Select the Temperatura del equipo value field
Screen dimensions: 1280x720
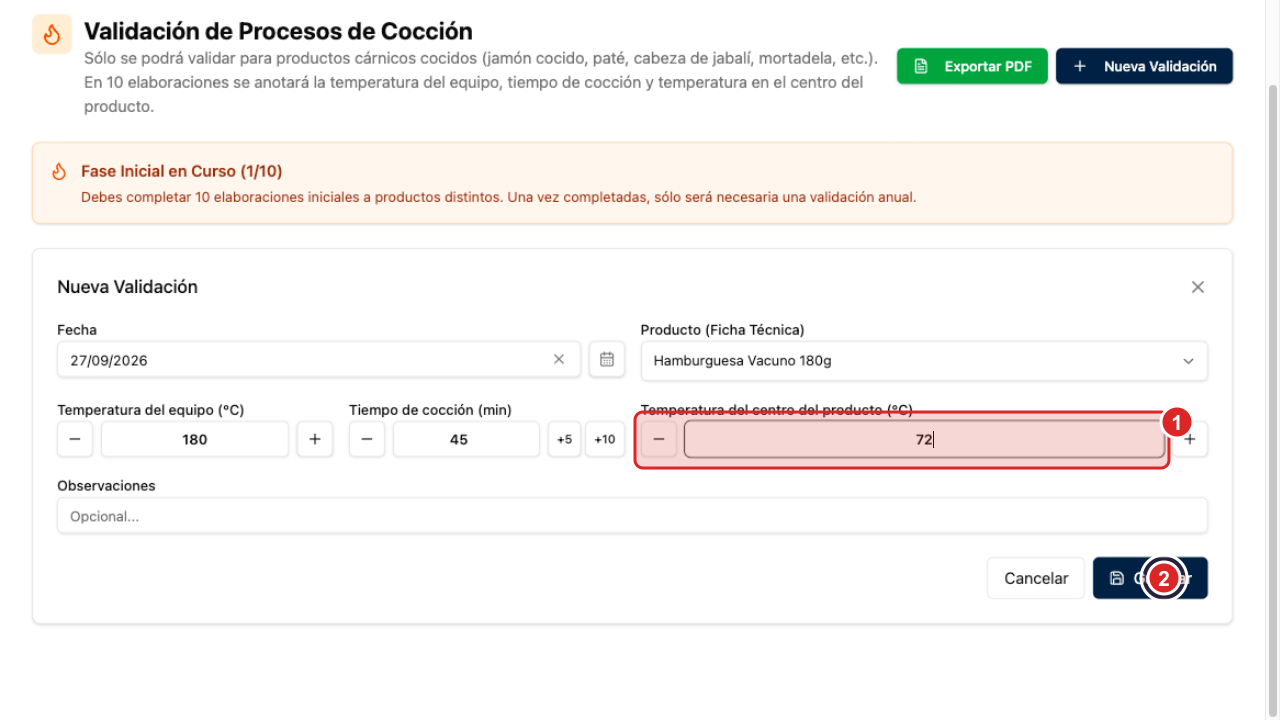click(x=195, y=439)
